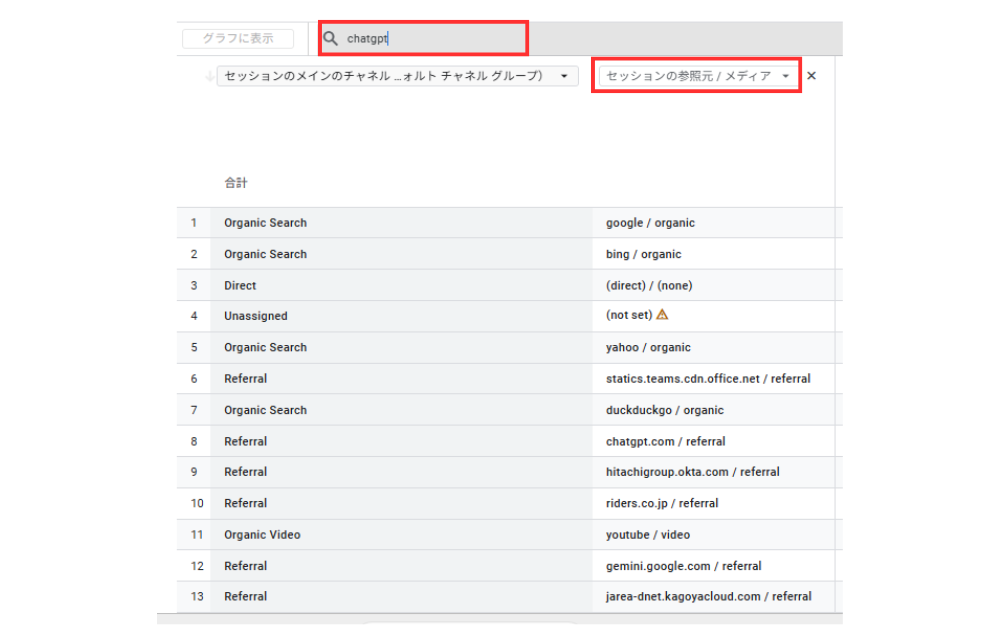1000x625 pixels.
Task: Click the statics.teams.cdn.office.net / referral cell
Action: point(708,379)
